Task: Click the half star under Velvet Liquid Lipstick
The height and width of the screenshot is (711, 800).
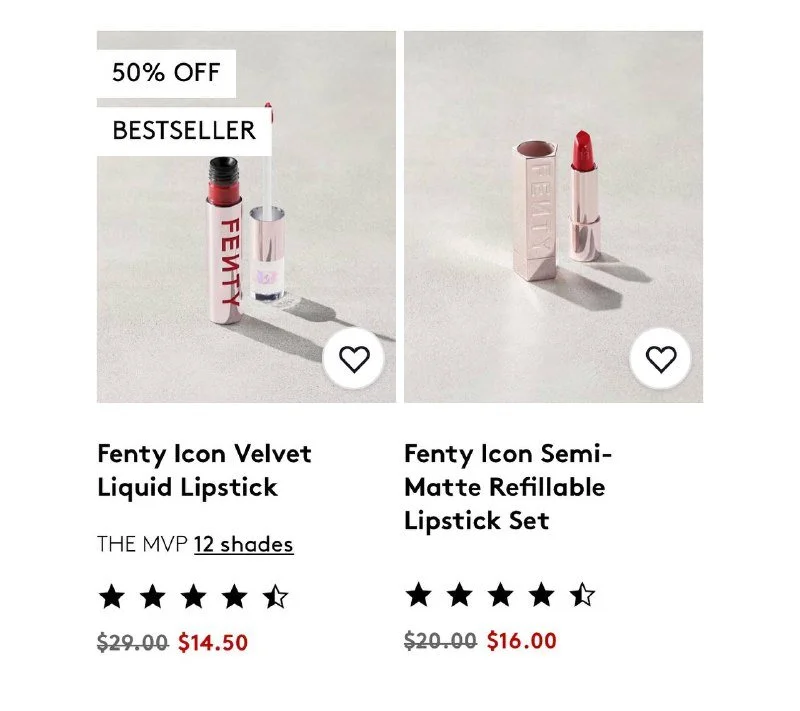Action: pos(276,597)
